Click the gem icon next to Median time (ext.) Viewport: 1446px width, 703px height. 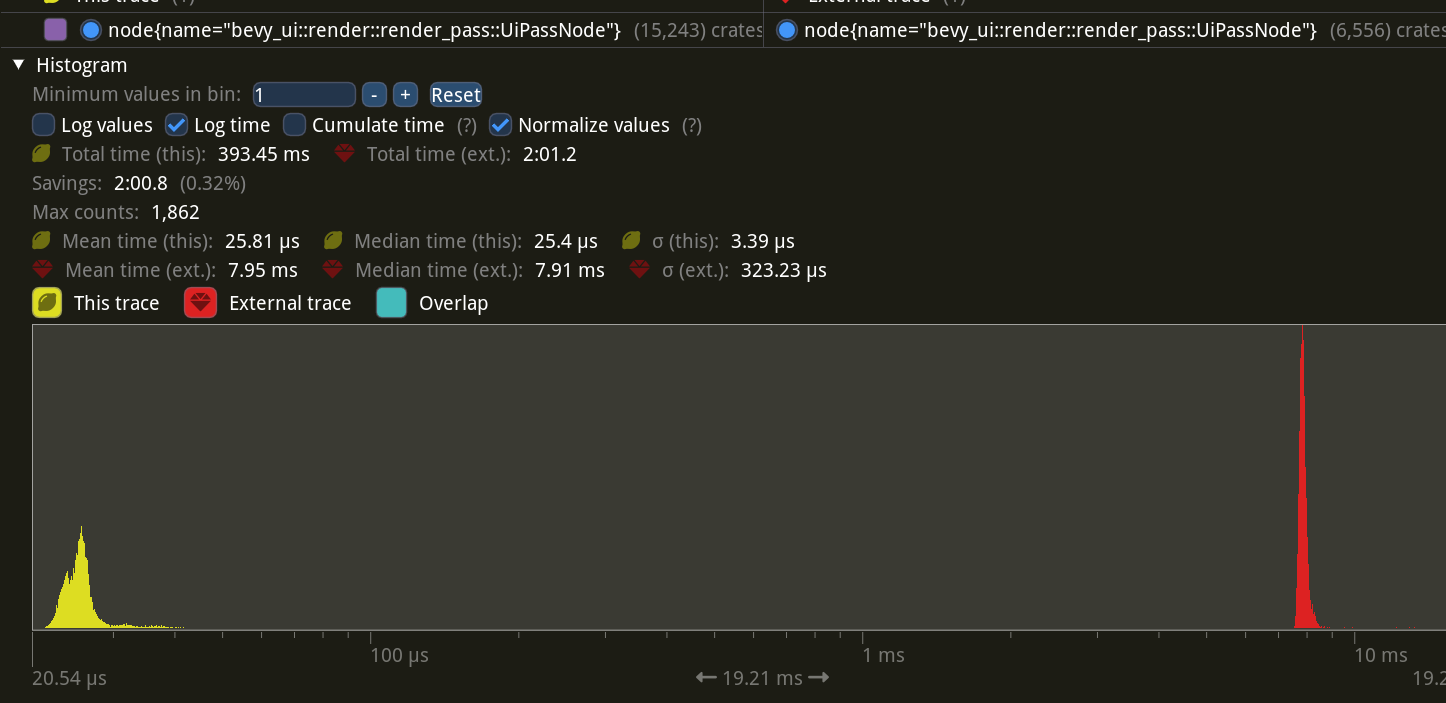[334, 270]
